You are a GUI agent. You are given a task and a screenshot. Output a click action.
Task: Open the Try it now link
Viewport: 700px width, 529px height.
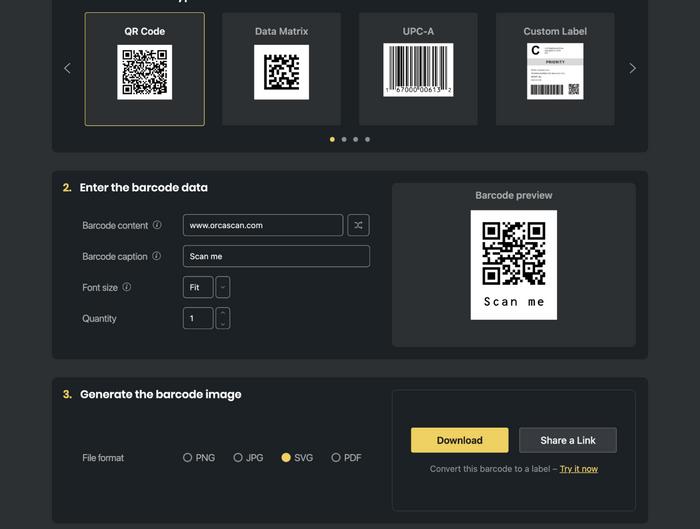tap(579, 469)
